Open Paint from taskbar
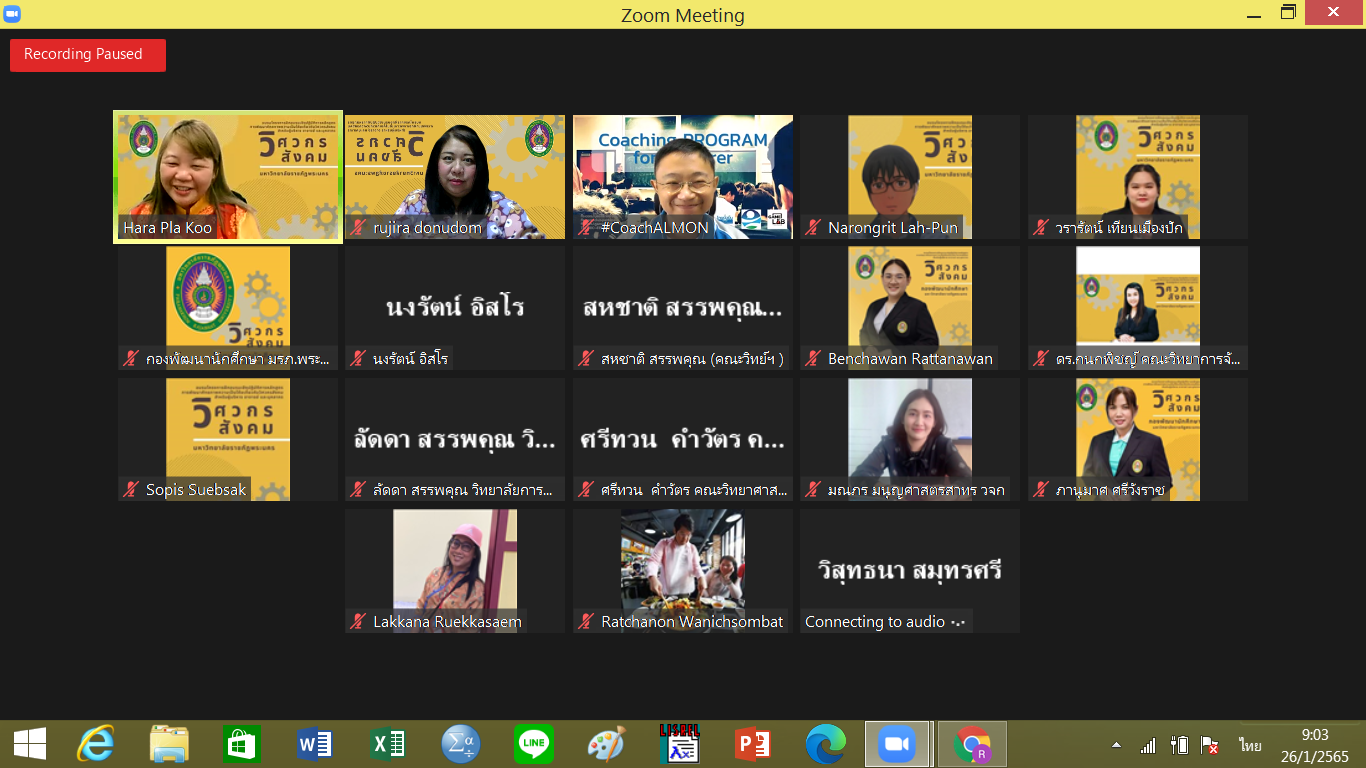 coord(606,744)
